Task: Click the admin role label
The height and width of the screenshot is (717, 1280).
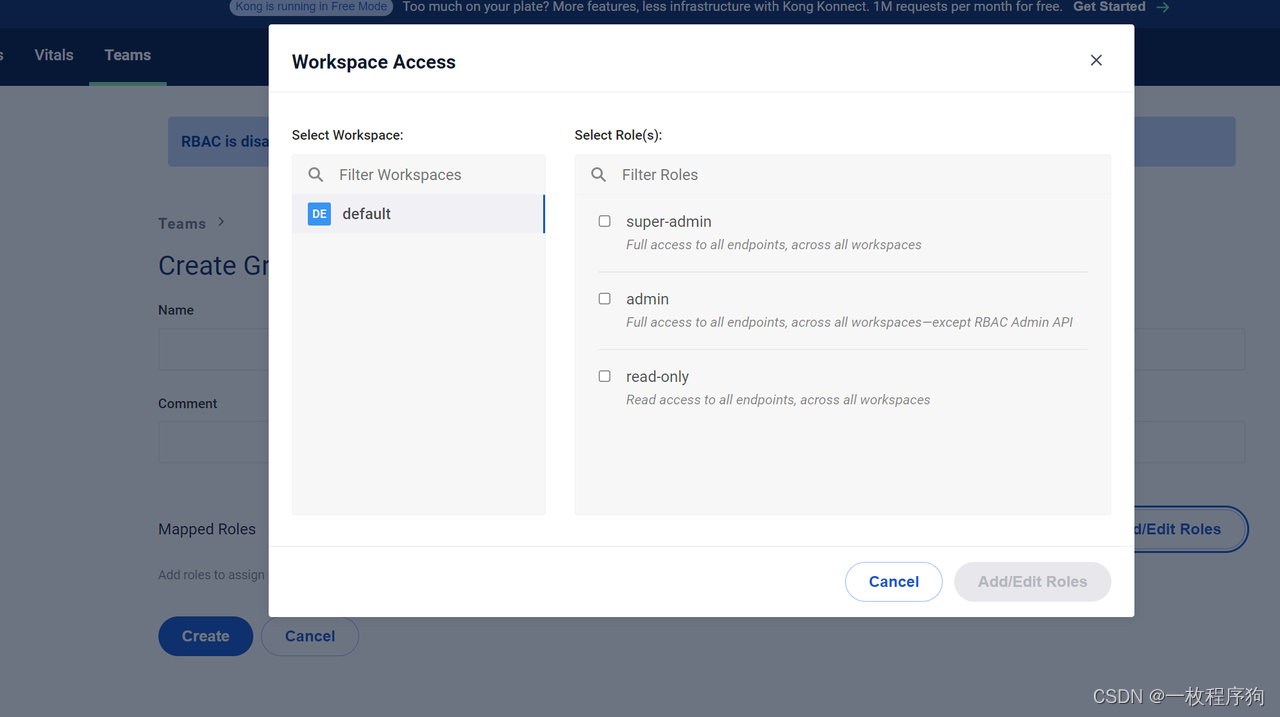Action: (x=647, y=299)
